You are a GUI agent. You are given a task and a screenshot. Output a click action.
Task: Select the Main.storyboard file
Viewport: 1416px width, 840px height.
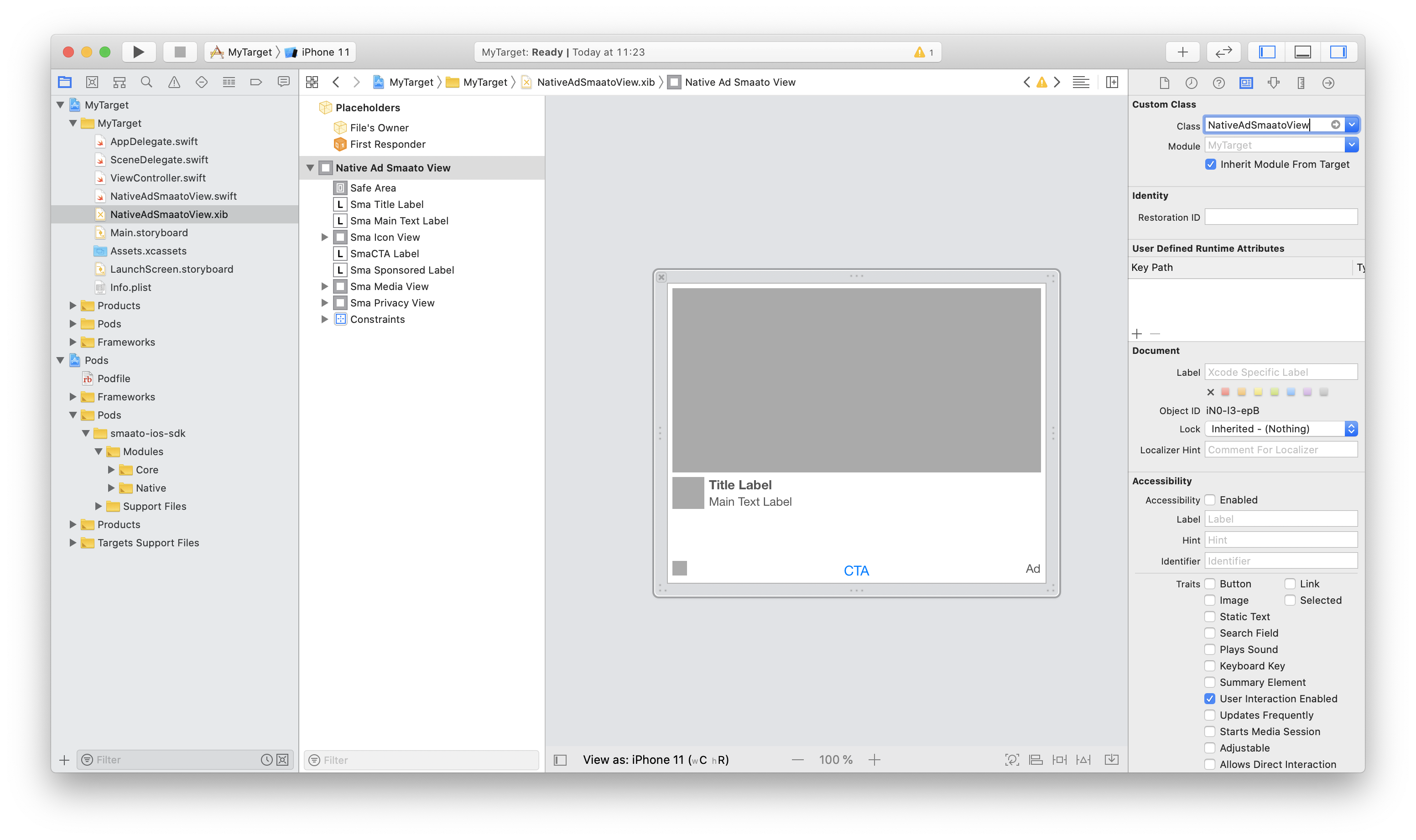click(148, 233)
